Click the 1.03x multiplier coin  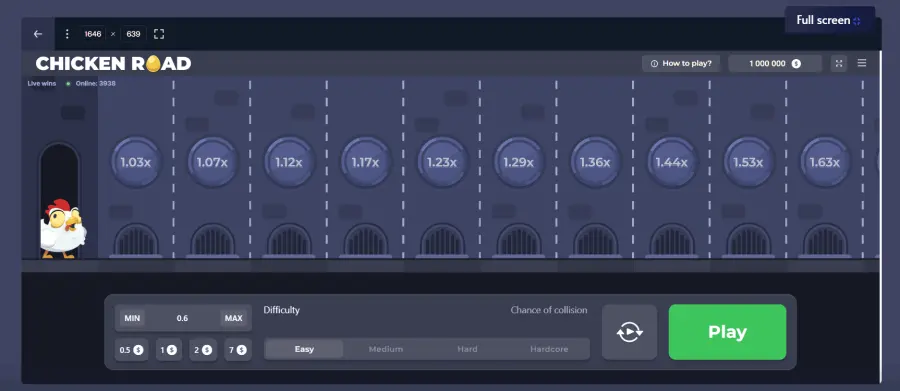tap(135, 162)
